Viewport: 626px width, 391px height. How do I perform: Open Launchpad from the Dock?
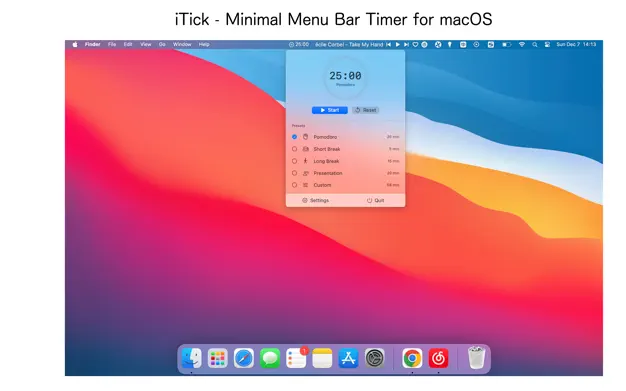point(218,358)
